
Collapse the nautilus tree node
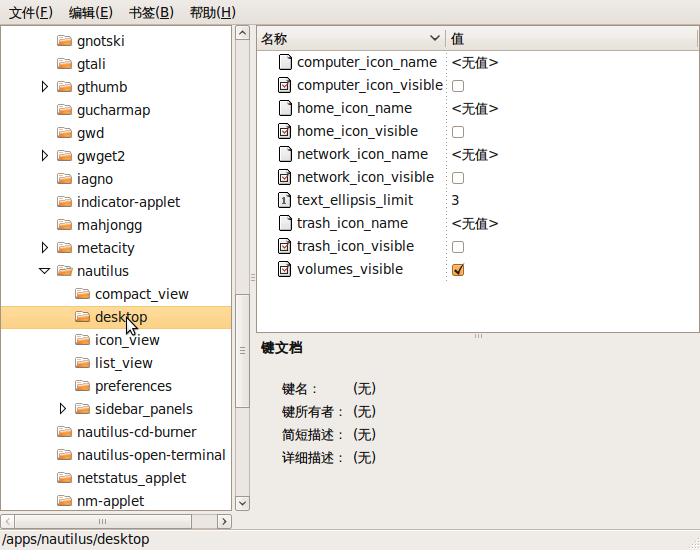click(45, 271)
